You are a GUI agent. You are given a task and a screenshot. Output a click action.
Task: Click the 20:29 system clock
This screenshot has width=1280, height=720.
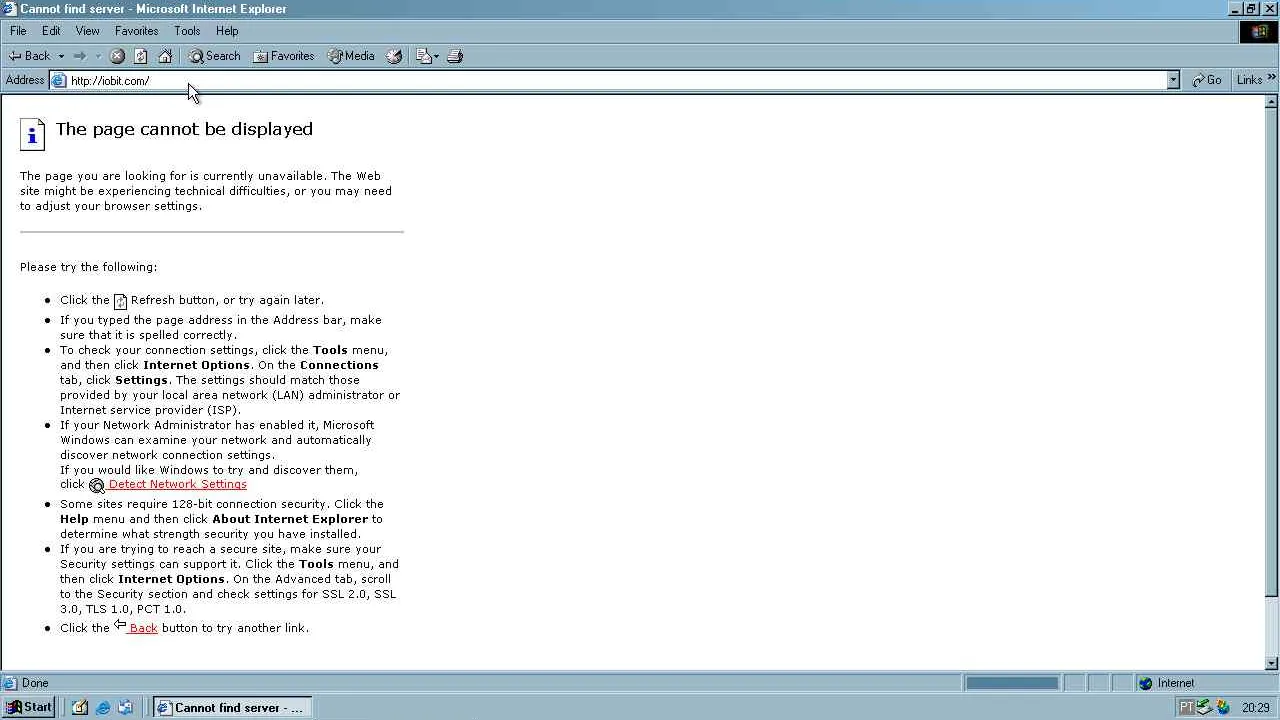click(1255, 708)
